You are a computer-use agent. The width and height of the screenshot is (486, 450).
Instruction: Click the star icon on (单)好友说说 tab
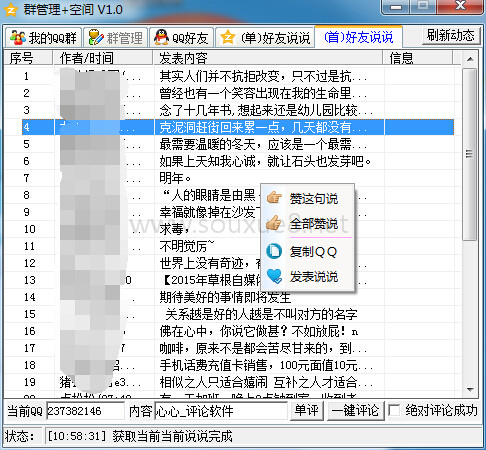pos(228,37)
